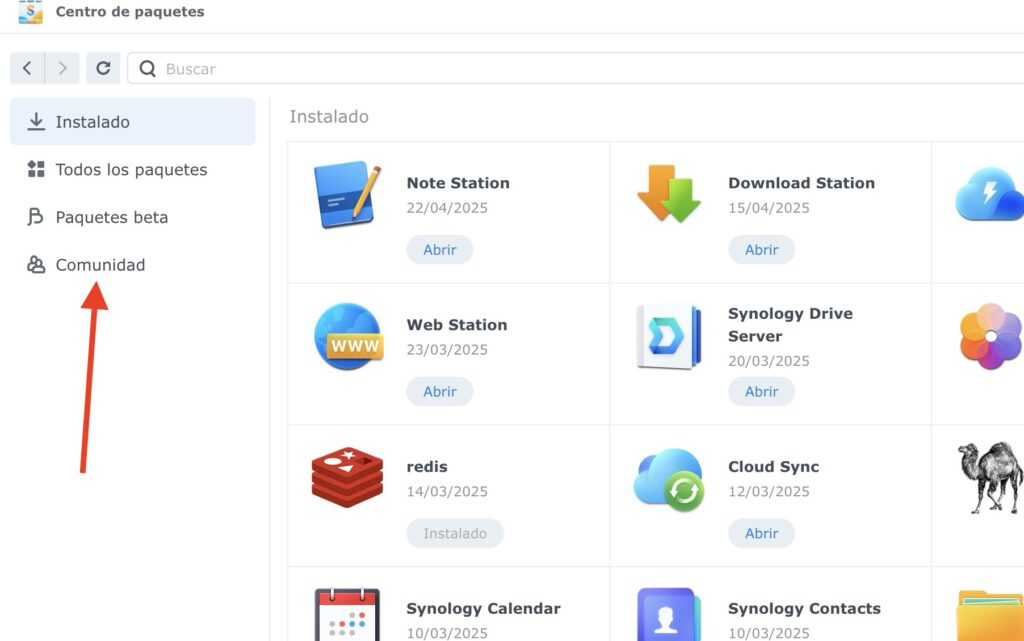Click the Synology Contacts icon
The image size is (1024, 641).
669,614
